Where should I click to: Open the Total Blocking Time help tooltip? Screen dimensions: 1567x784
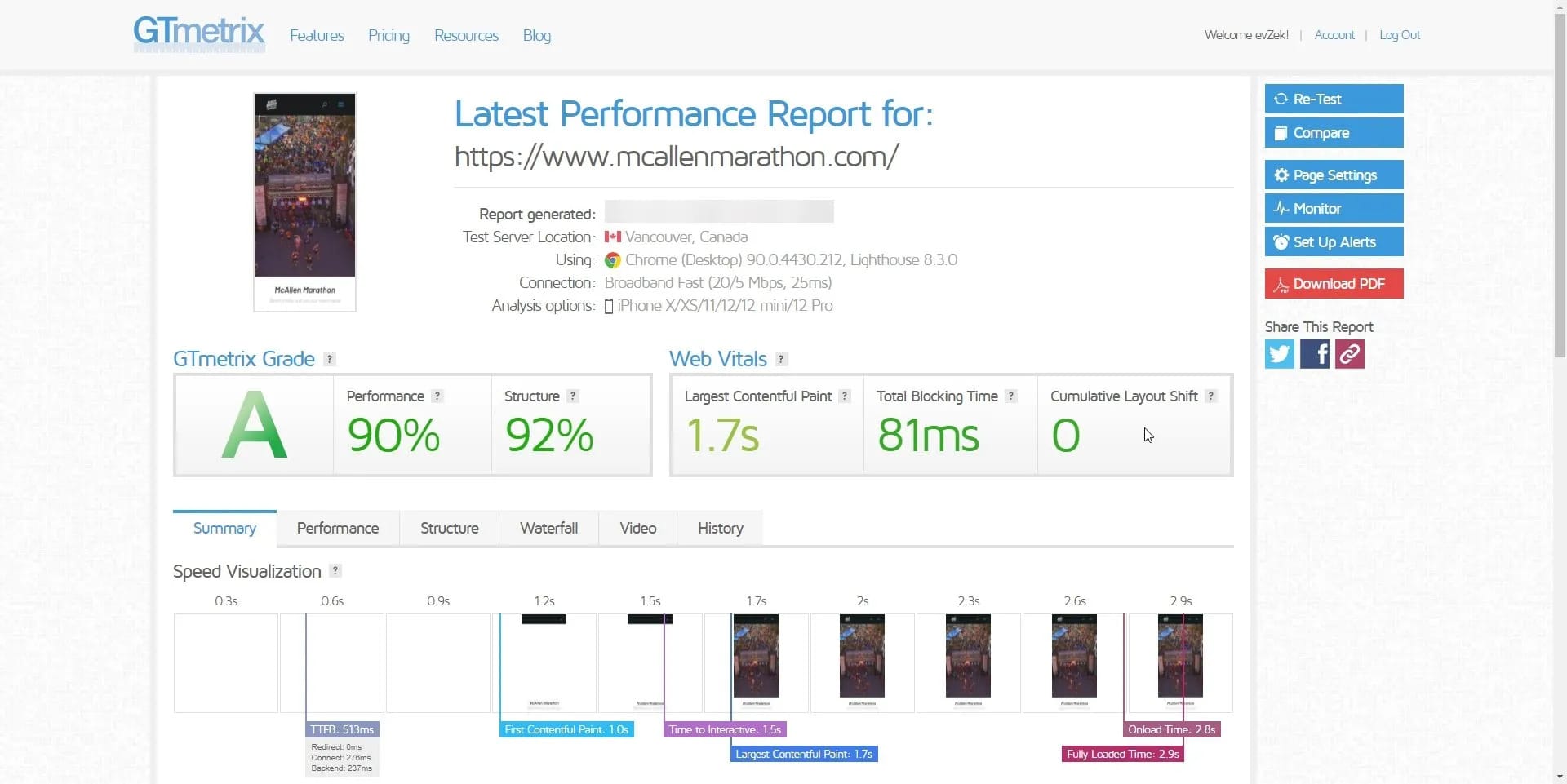pyautogui.click(x=1012, y=396)
